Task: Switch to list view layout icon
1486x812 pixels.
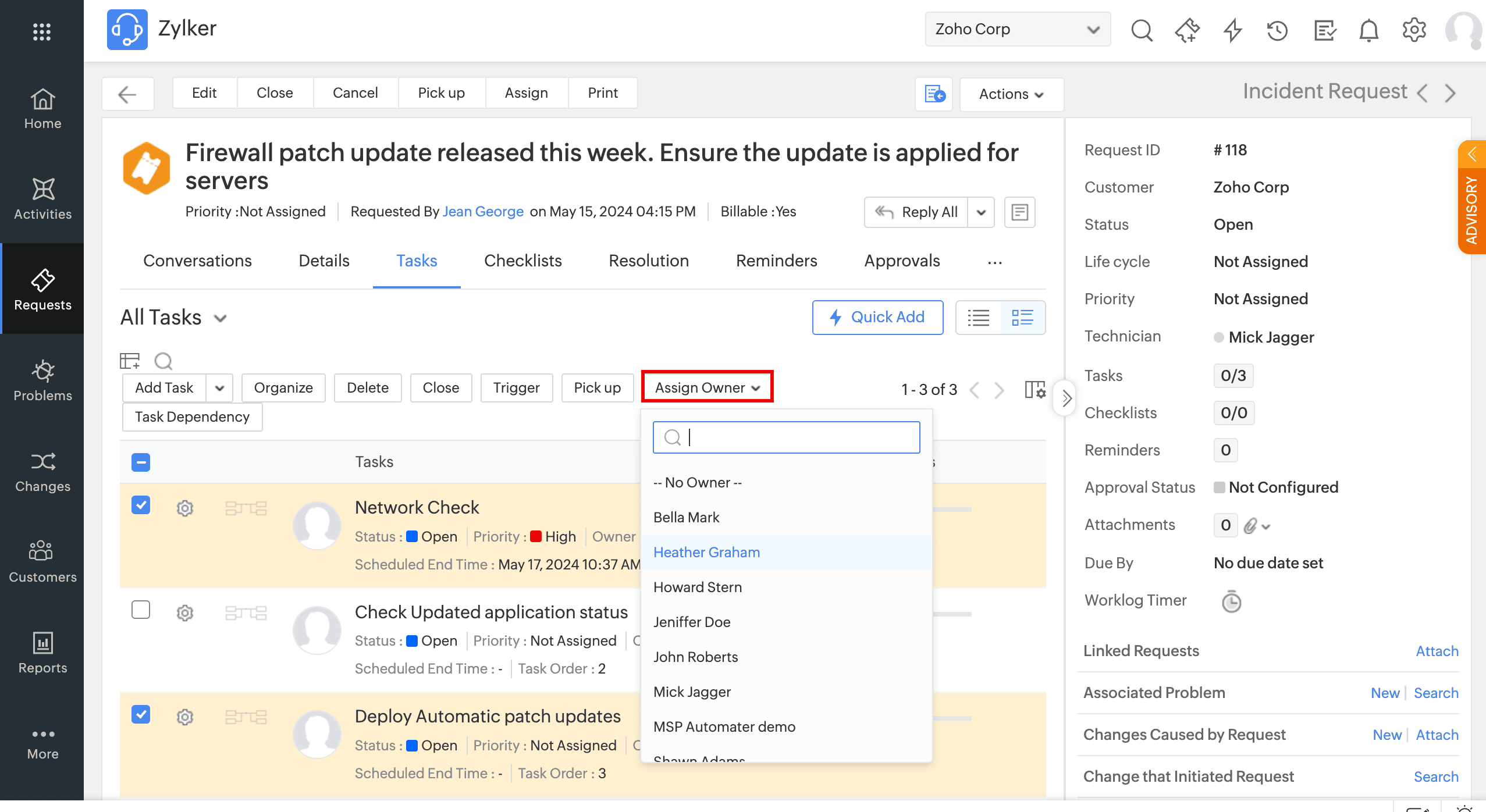Action: pos(979,318)
